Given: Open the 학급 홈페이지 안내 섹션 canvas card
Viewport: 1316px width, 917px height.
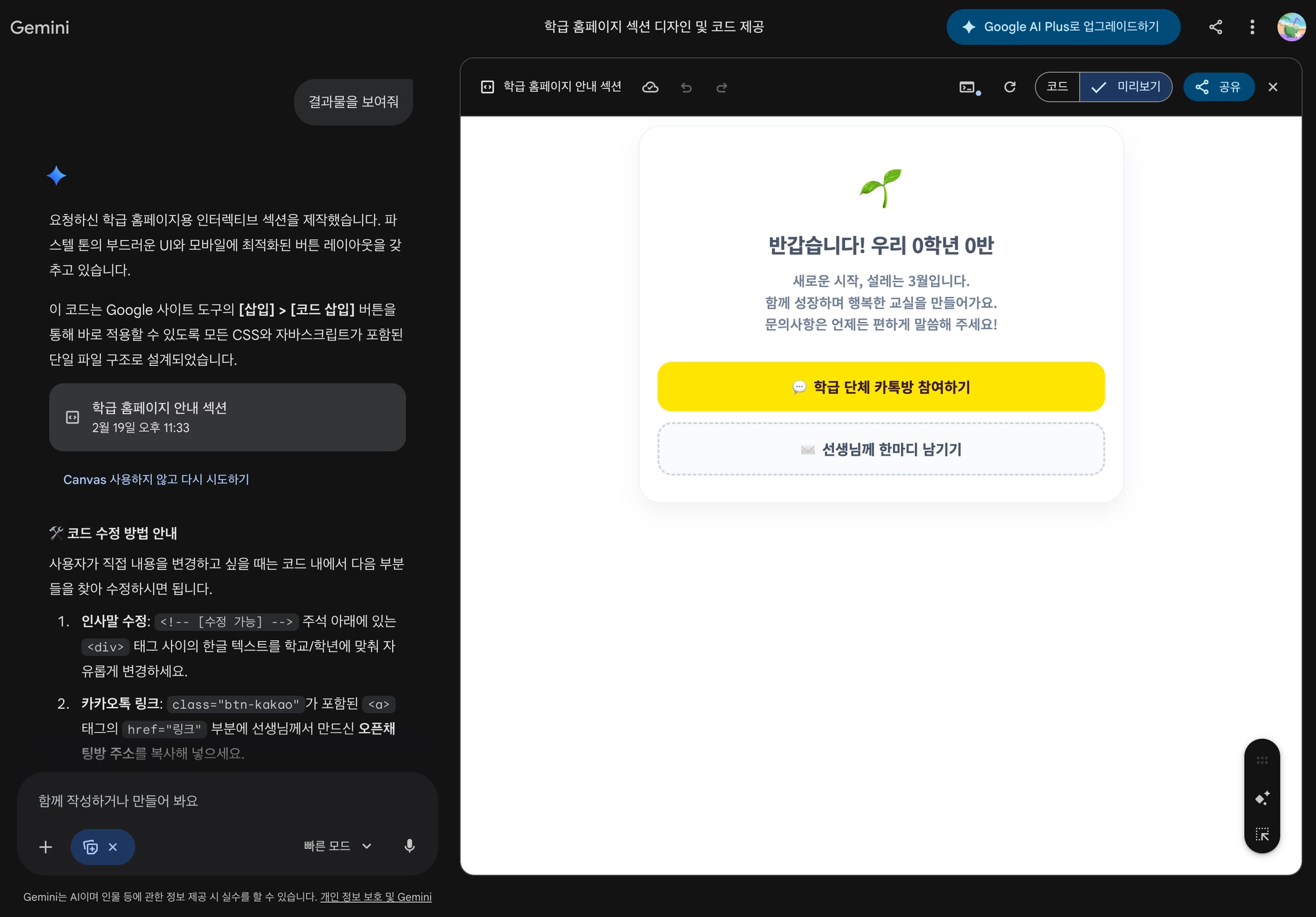Looking at the screenshot, I should pyautogui.click(x=227, y=417).
